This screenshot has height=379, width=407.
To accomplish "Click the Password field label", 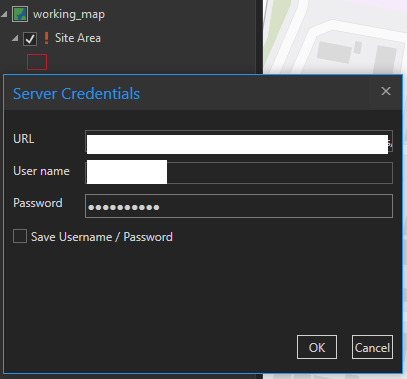I will (x=38, y=203).
